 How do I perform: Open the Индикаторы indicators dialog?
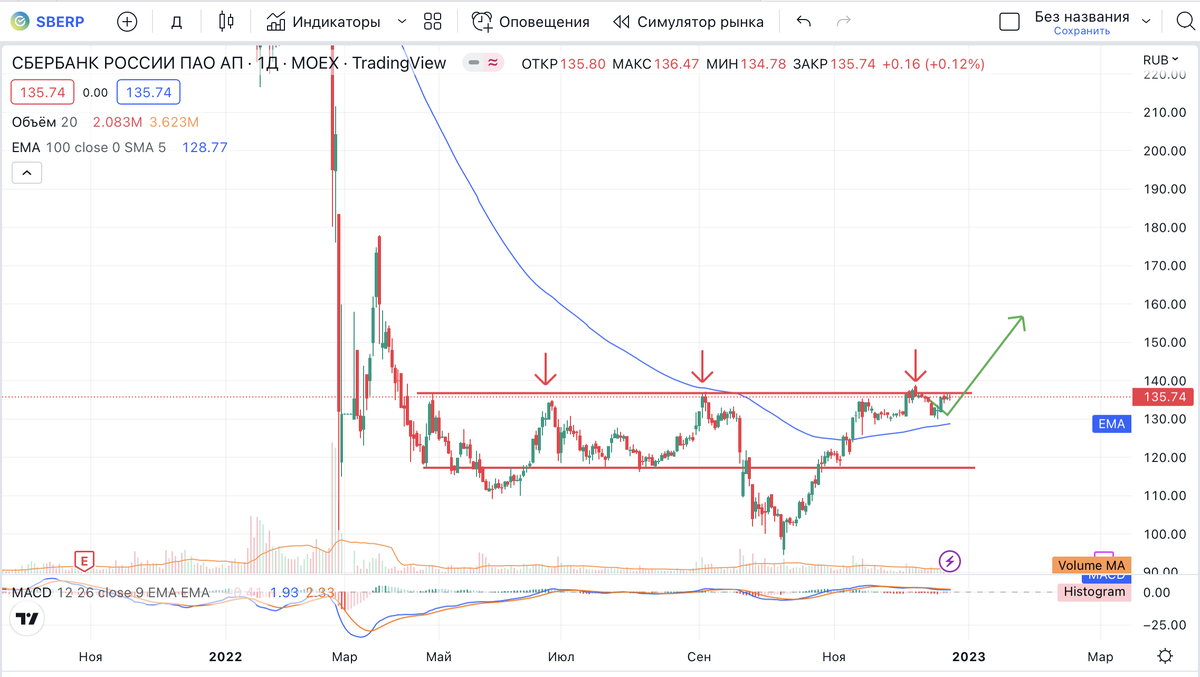click(323, 21)
